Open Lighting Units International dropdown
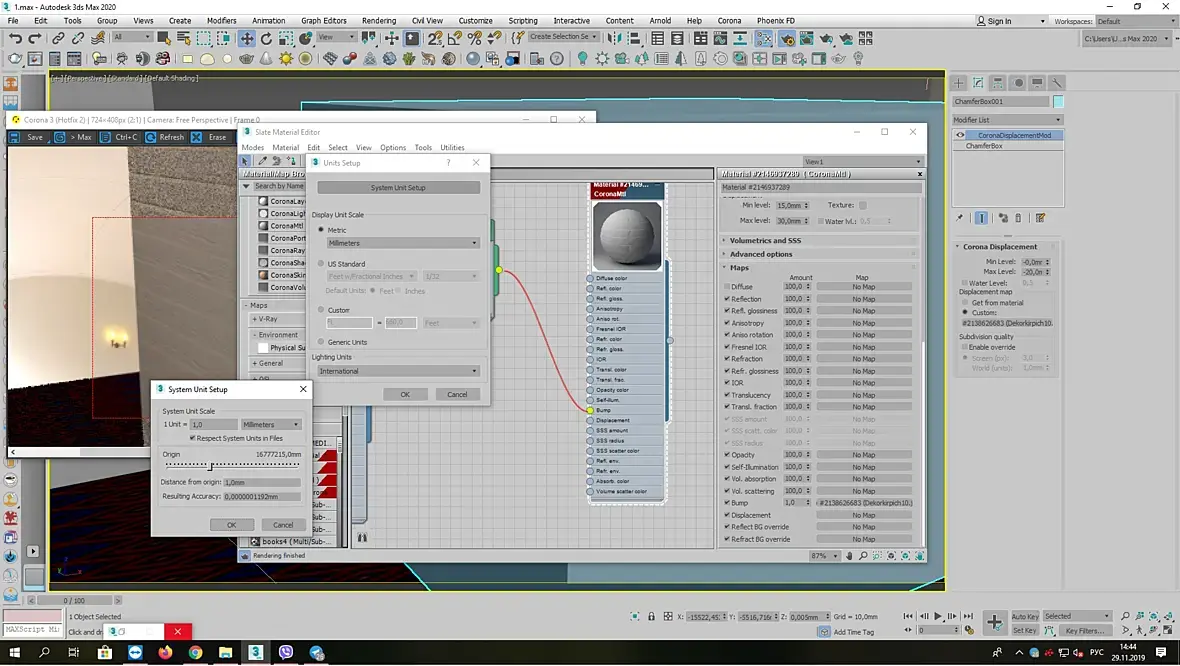Viewport: 1180px width, 666px height. [398, 371]
